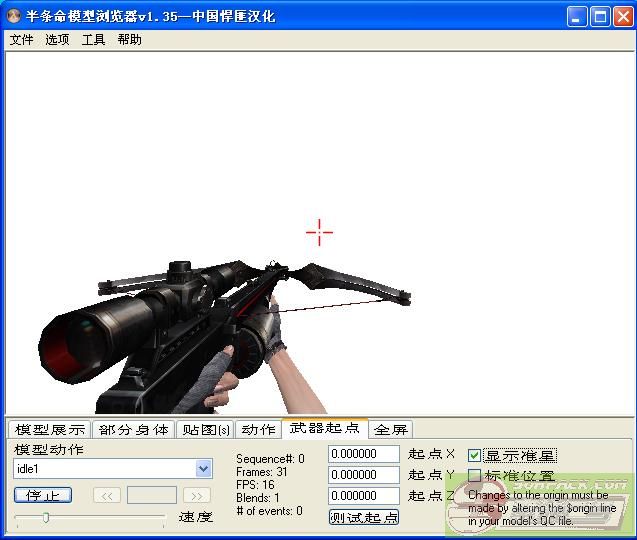
Task: Enable the 标准位置 checkbox
Action: click(x=475, y=476)
